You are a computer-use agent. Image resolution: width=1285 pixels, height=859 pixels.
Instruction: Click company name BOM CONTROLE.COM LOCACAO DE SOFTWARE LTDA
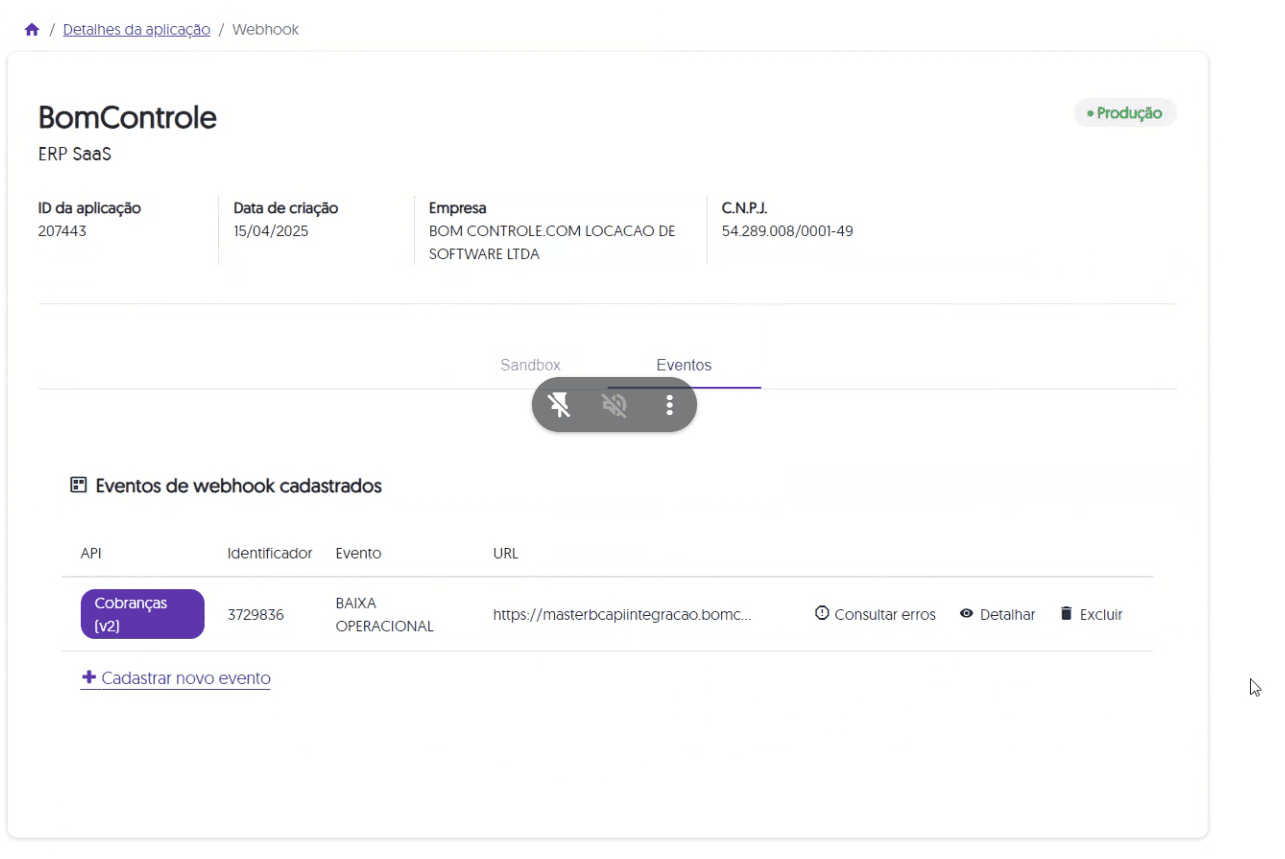coord(552,243)
